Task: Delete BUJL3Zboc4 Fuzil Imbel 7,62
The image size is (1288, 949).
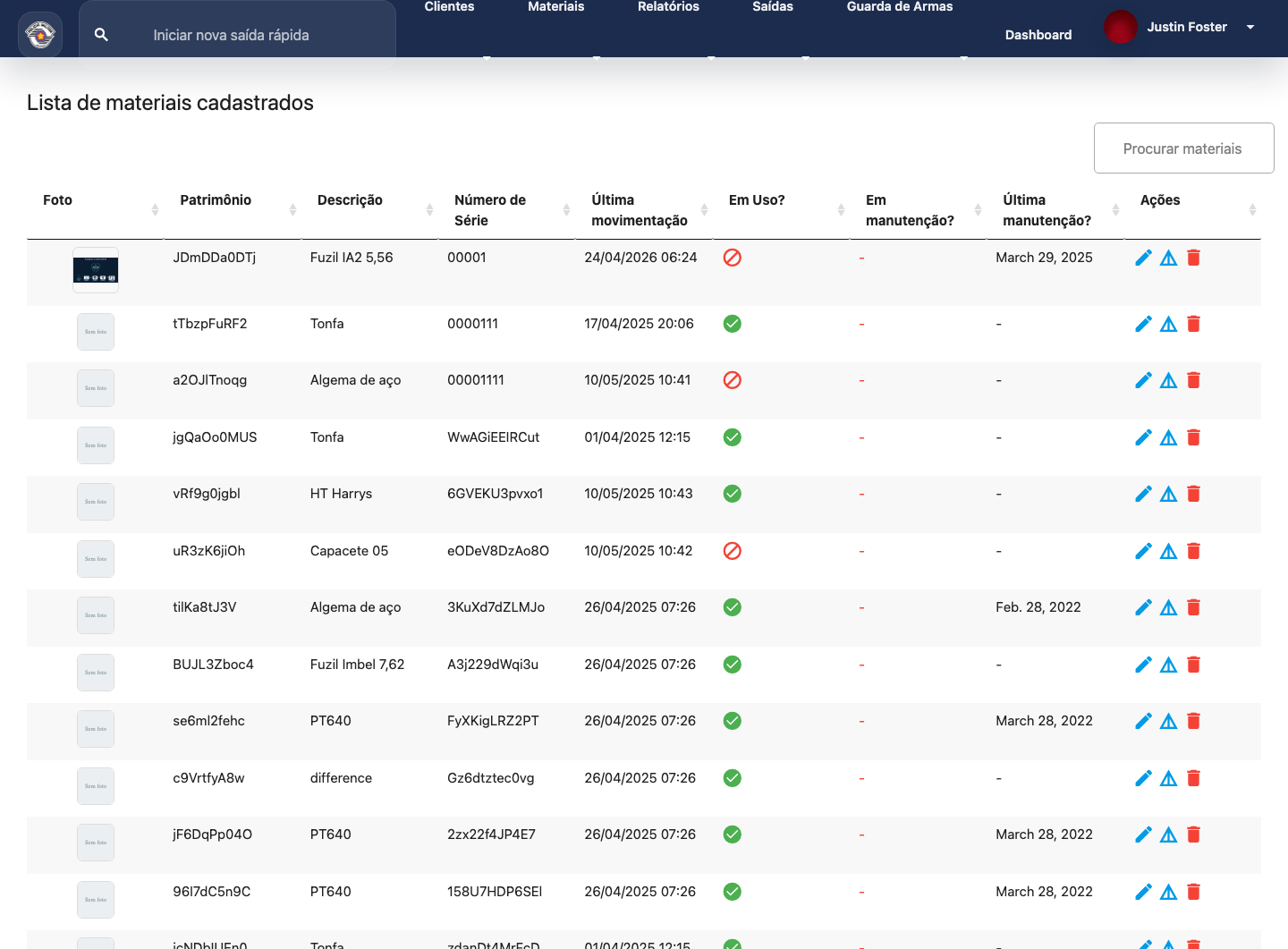Action: pyautogui.click(x=1193, y=665)
